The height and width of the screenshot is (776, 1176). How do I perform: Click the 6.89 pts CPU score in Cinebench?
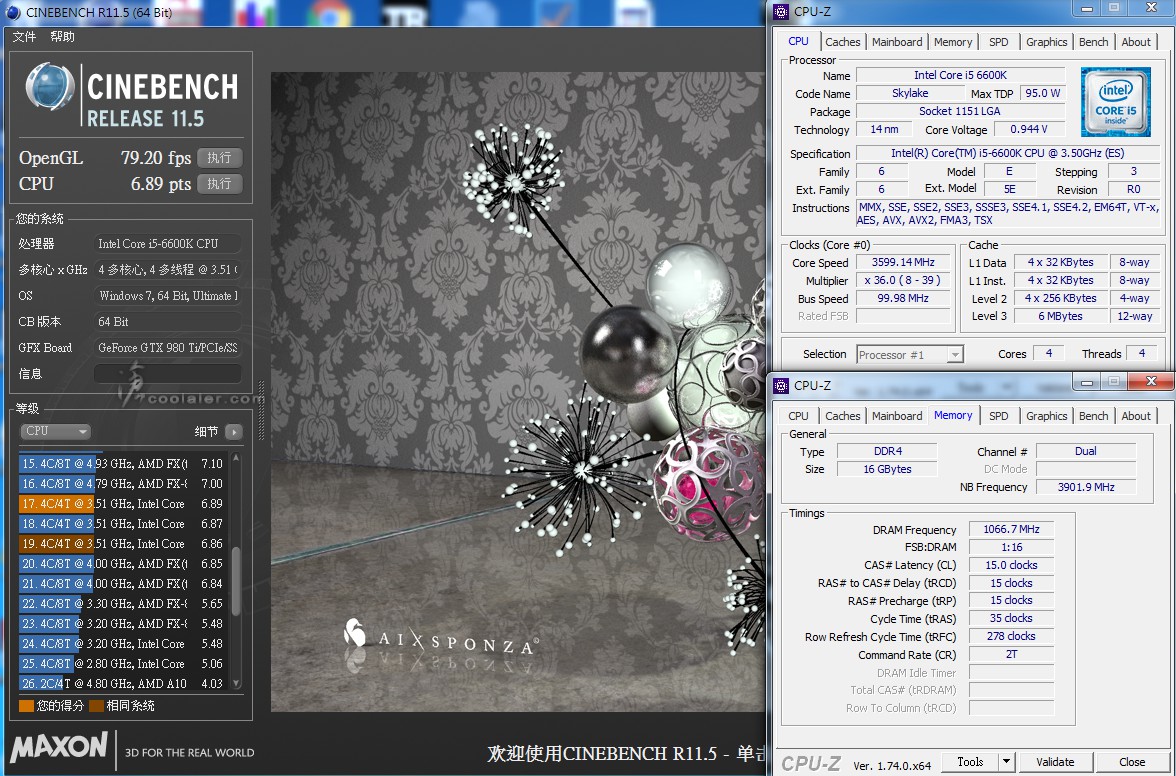160,184
